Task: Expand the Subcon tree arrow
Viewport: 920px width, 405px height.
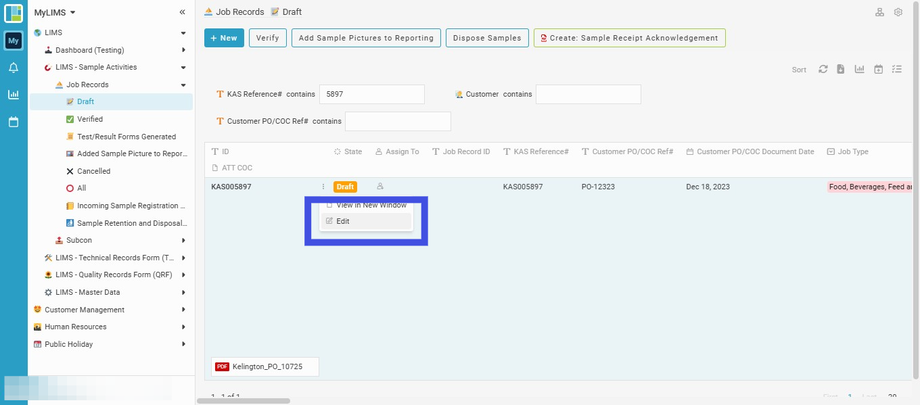Action: [x=183, y=240]
